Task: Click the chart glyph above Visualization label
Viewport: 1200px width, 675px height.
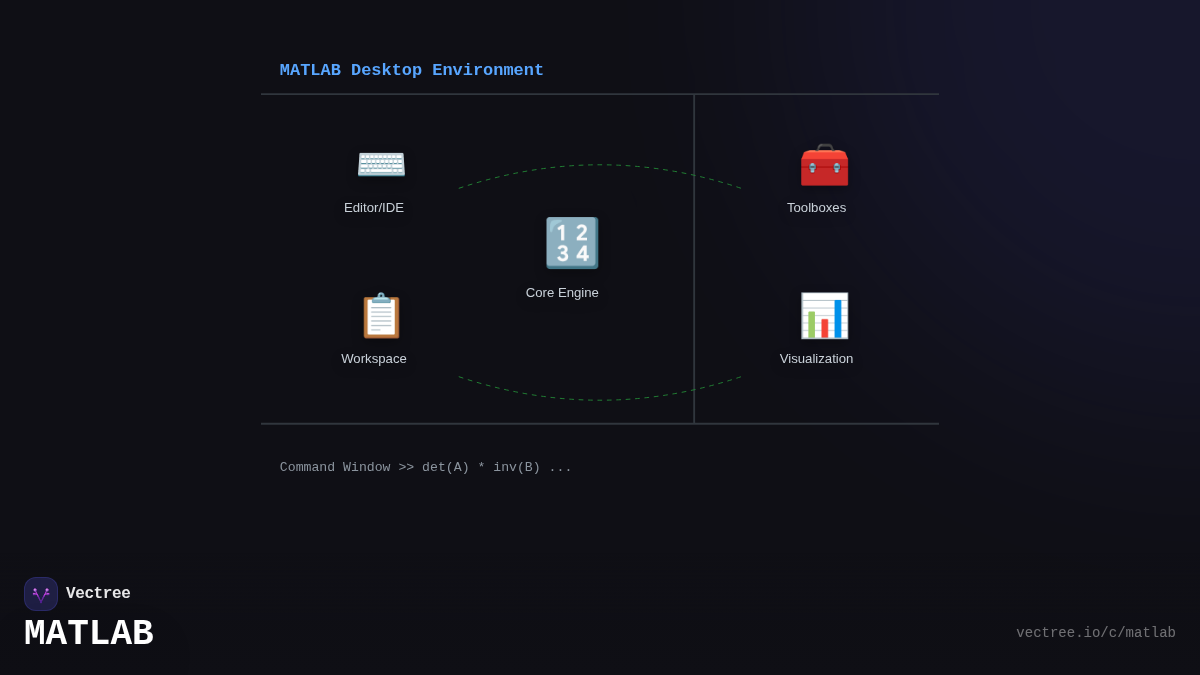Action: click(824, 315)
